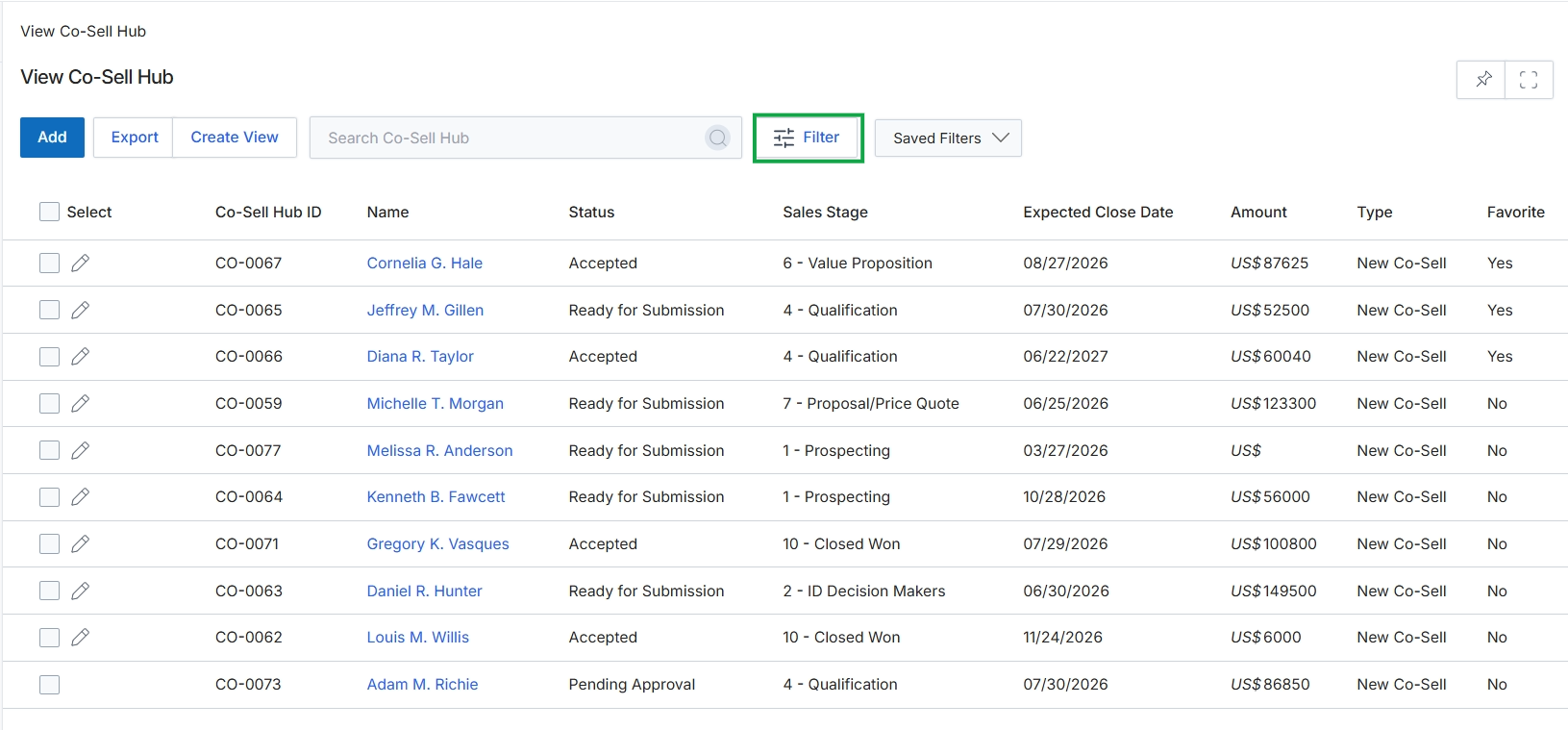The image size is (1568, 730).
Task: Open Adam M. Richie record
Action: [x=422, y=684]
